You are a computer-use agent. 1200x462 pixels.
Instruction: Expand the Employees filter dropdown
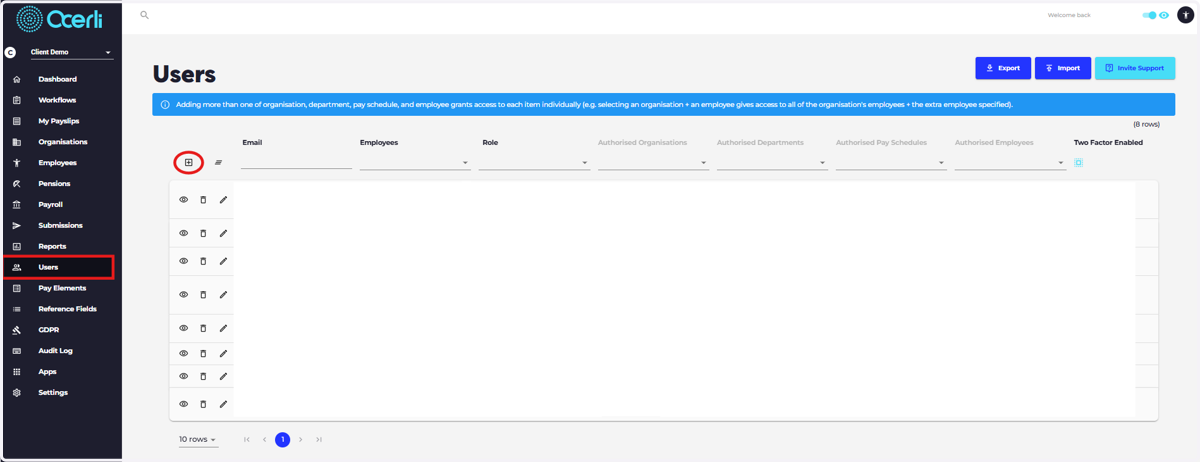pos(415,162)
